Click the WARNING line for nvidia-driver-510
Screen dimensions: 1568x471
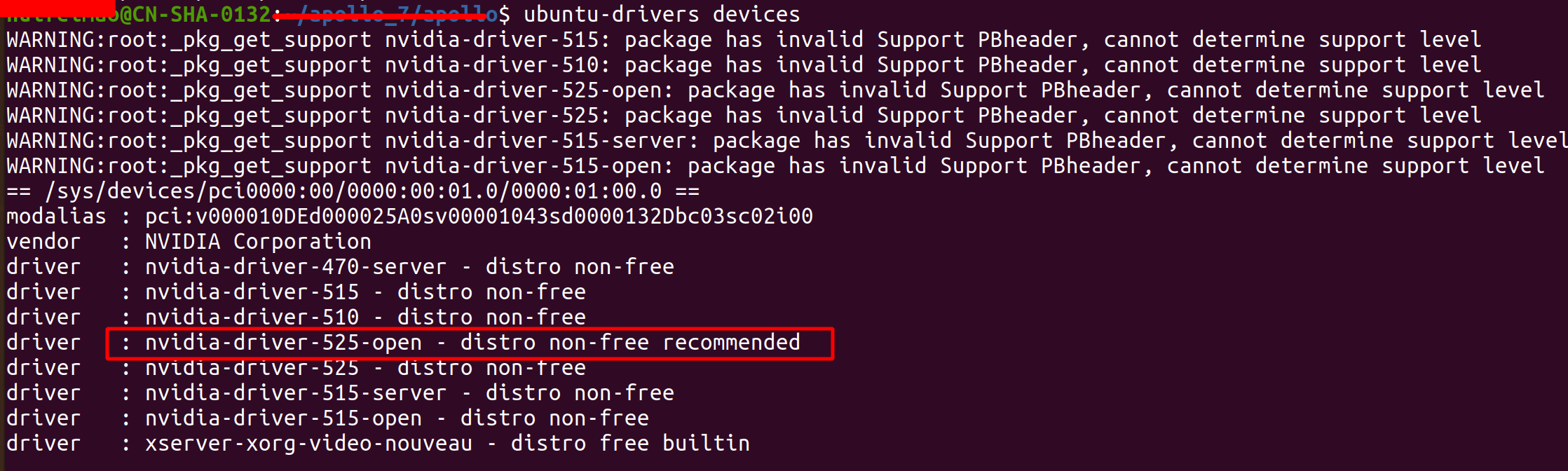(744, 65)
